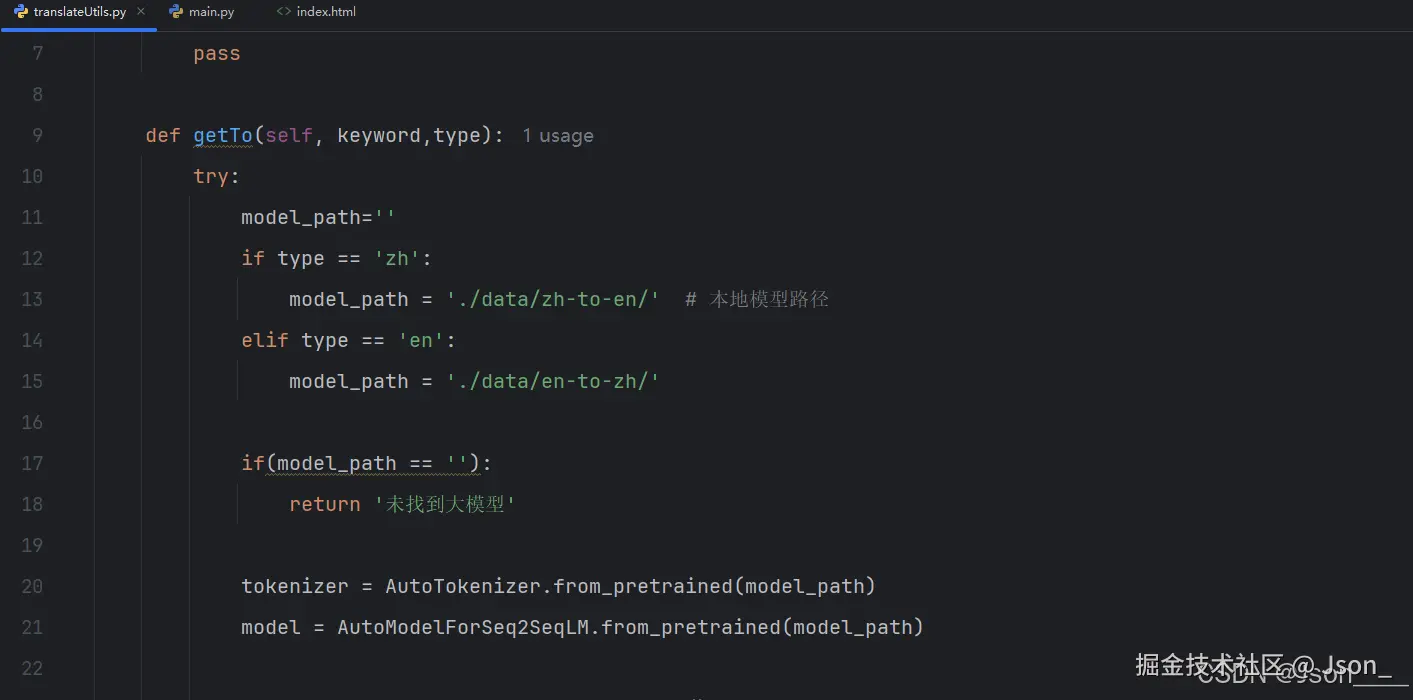1413x700 pixels.
Task: Click the 'zh' string literal on line 12
Action: pos(397,258)
